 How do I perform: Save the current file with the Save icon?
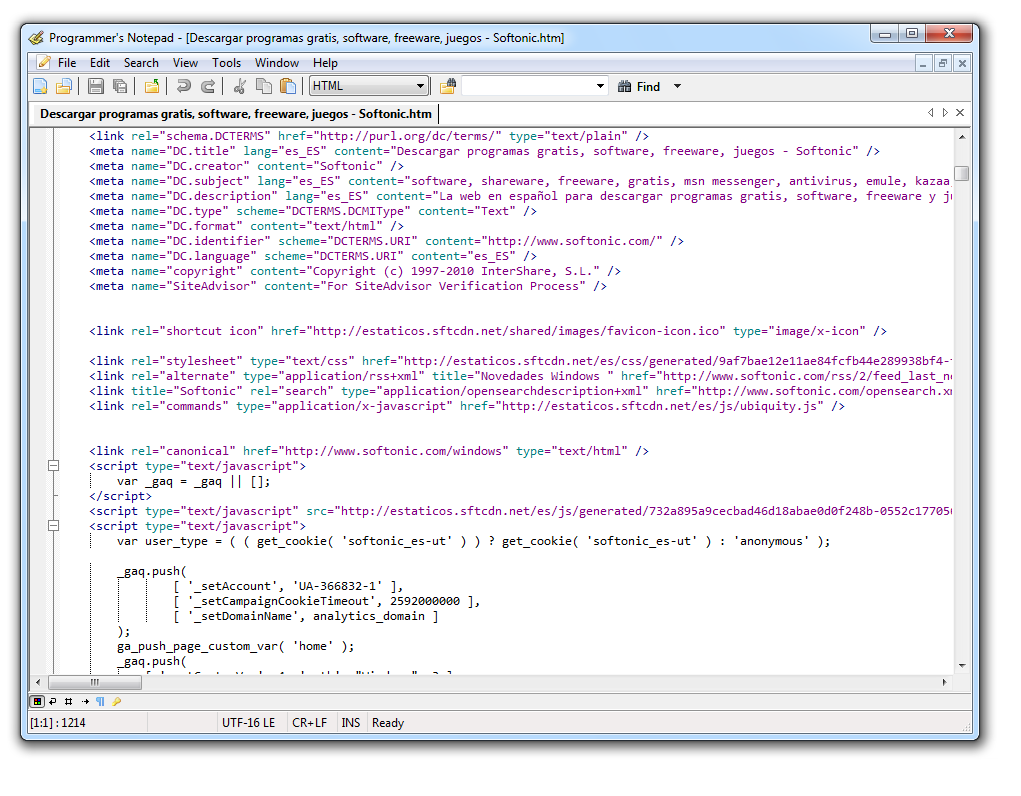pos(95,86)
